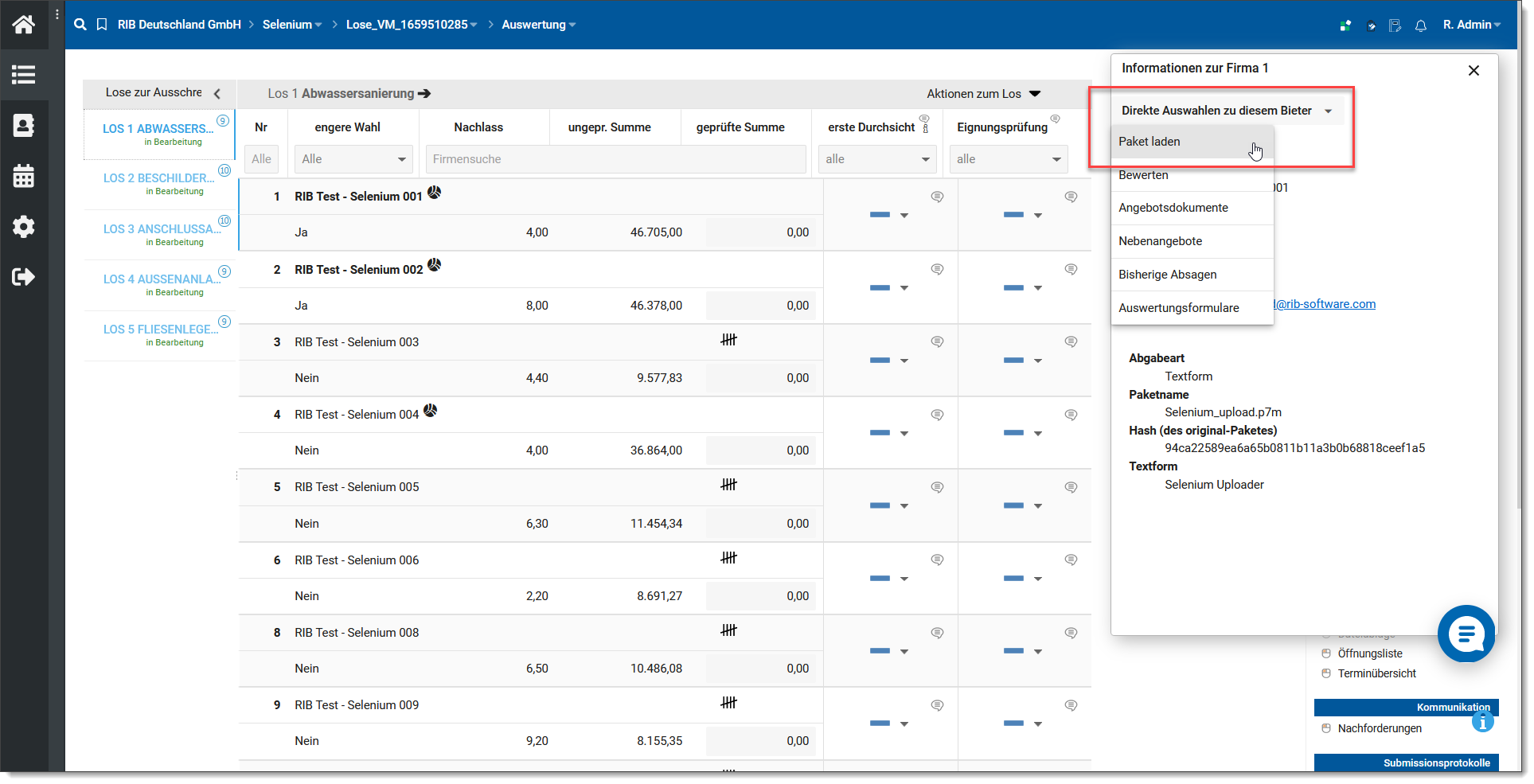Click RIB Deutschland GmbH breadcrumb

pyautogui.click(x=179, y=25)
